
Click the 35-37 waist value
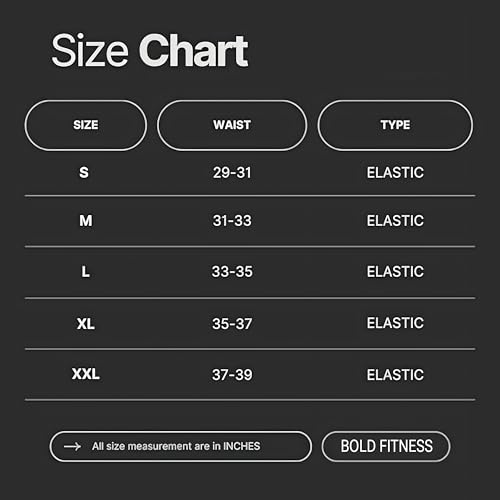232,324
